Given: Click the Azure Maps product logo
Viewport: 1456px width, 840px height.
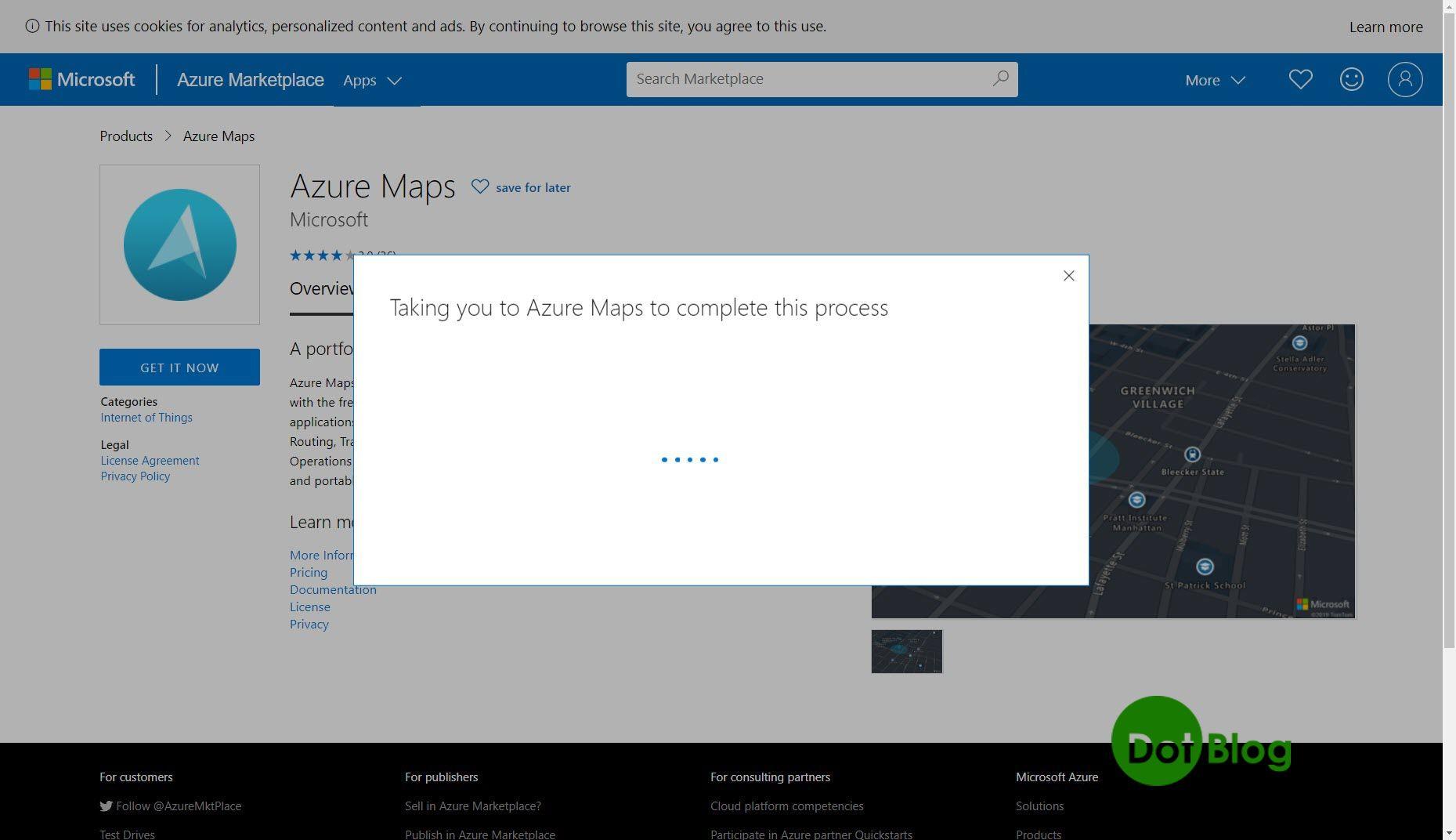Looking at the screenshot, I should point(179,244).
